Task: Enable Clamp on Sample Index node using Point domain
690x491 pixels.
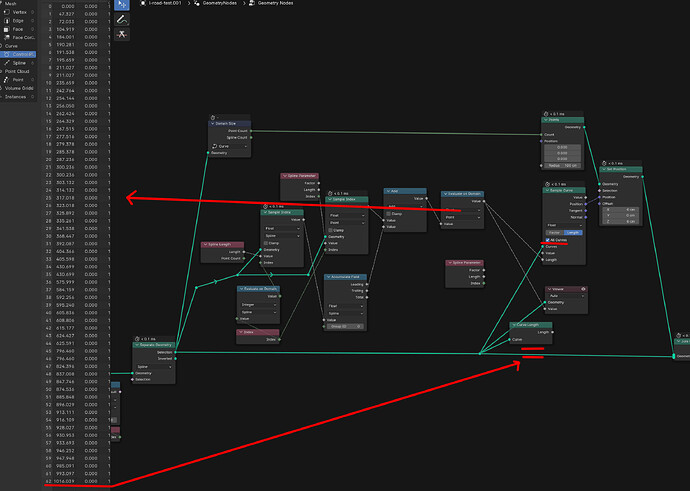Action: coord(330,230)
